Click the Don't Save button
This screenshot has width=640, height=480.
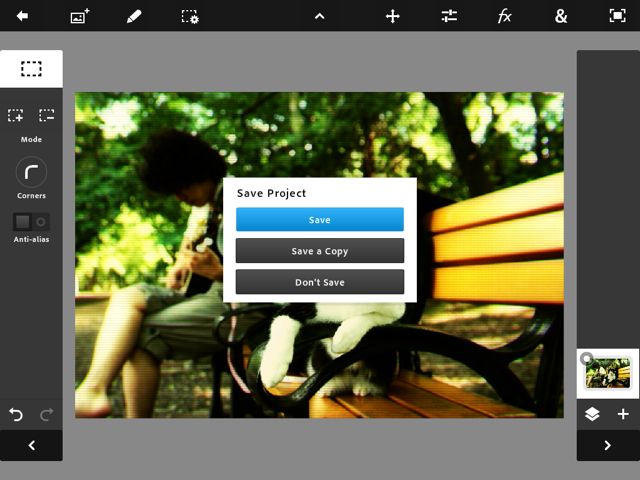coord(320,282)
